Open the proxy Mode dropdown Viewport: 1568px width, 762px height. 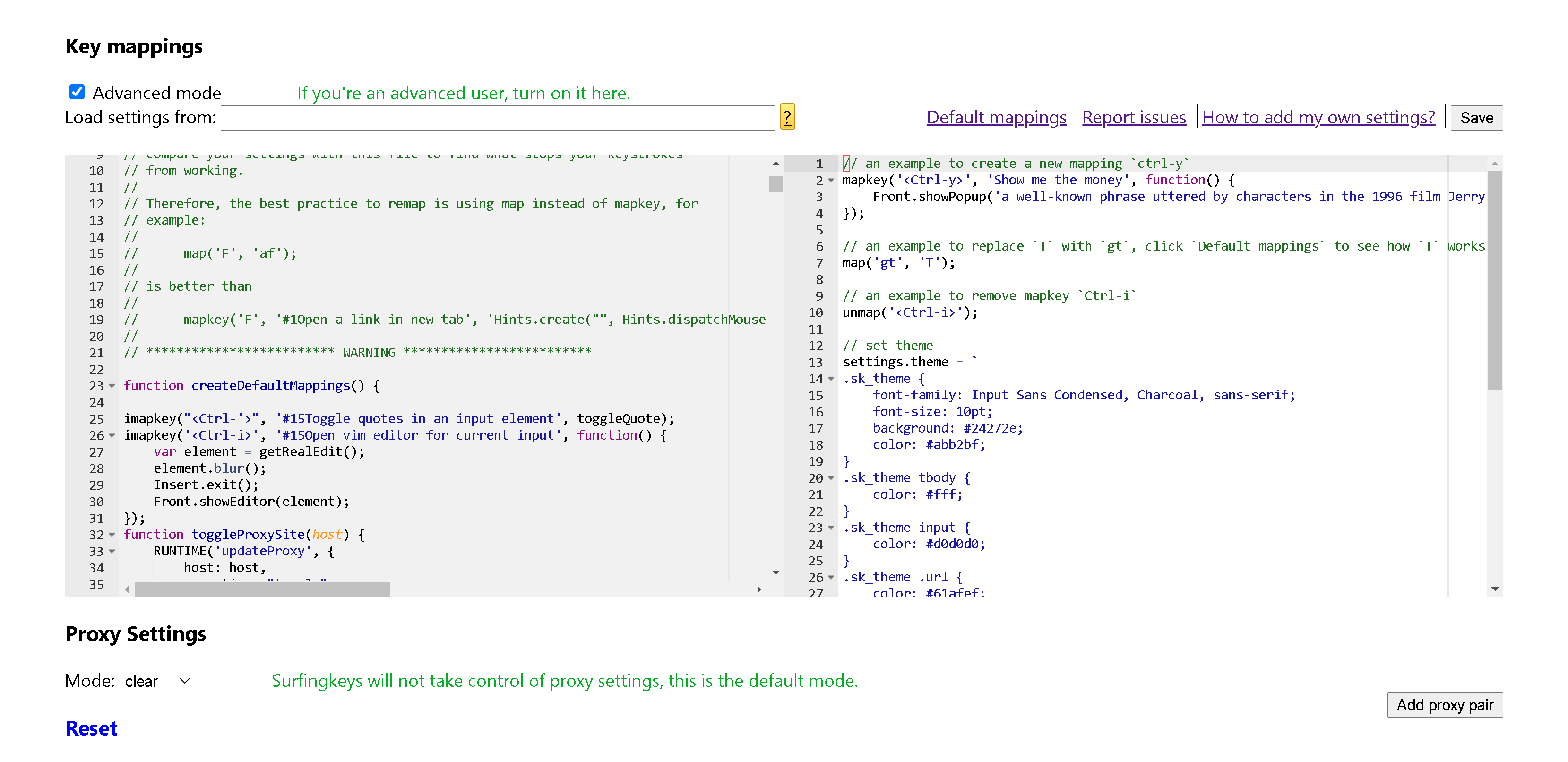point(158,681)
